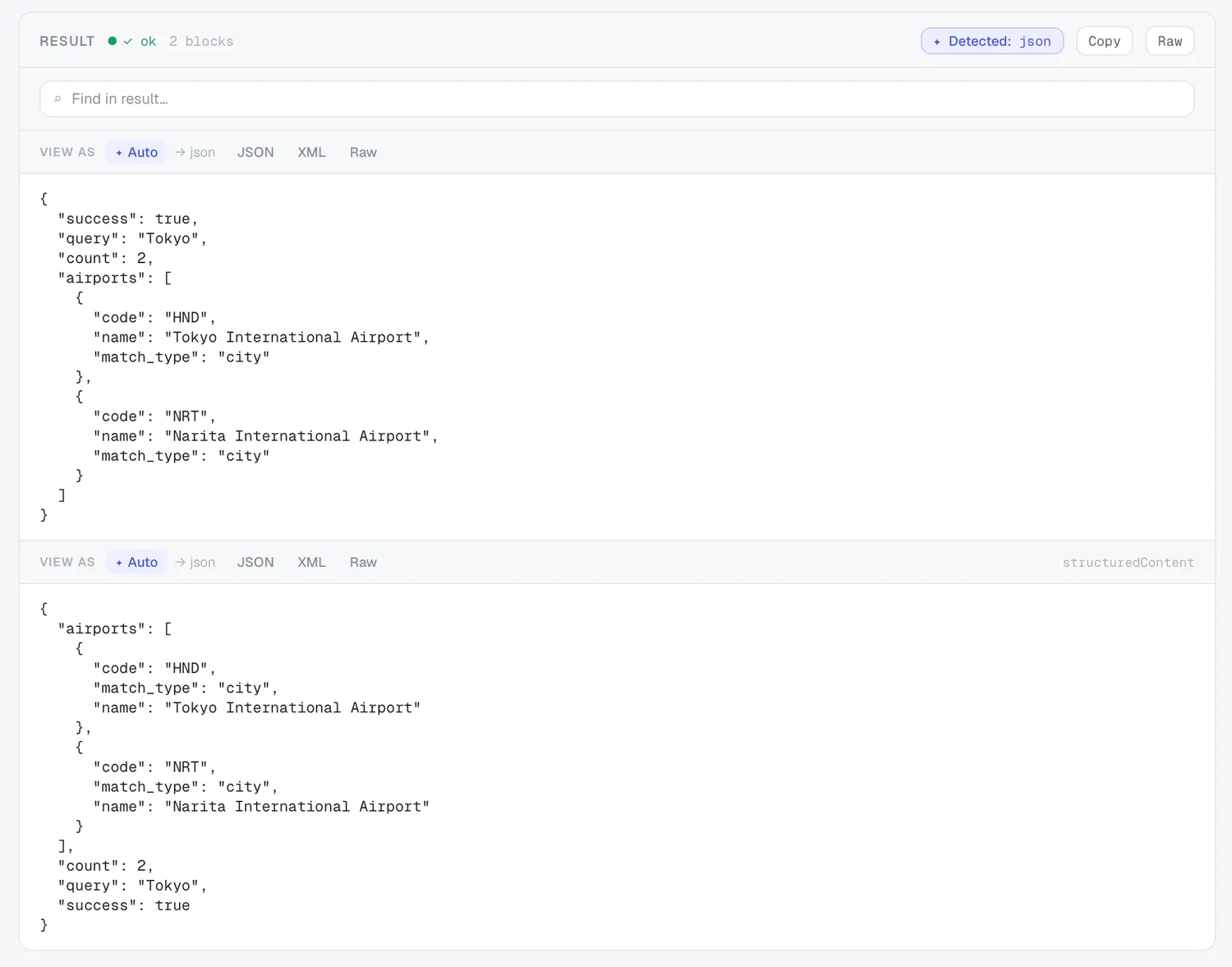Click the RESULT heading label
1232x967 pixels.
pyautogui.click(x=67, y=41)
